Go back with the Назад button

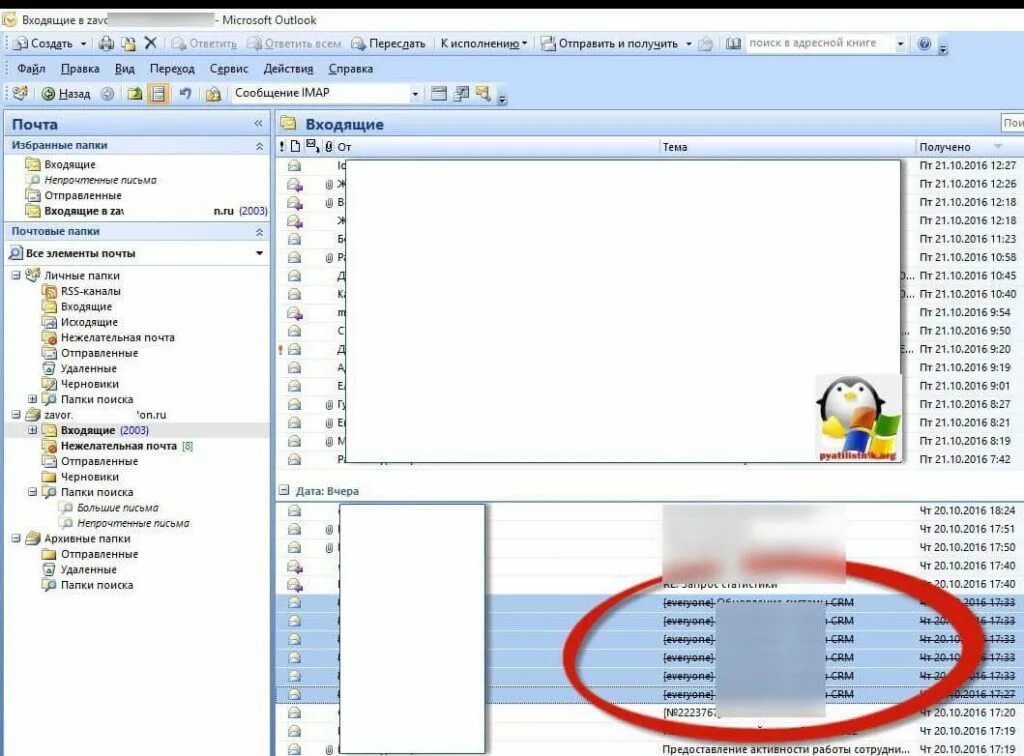pos(66,94)
